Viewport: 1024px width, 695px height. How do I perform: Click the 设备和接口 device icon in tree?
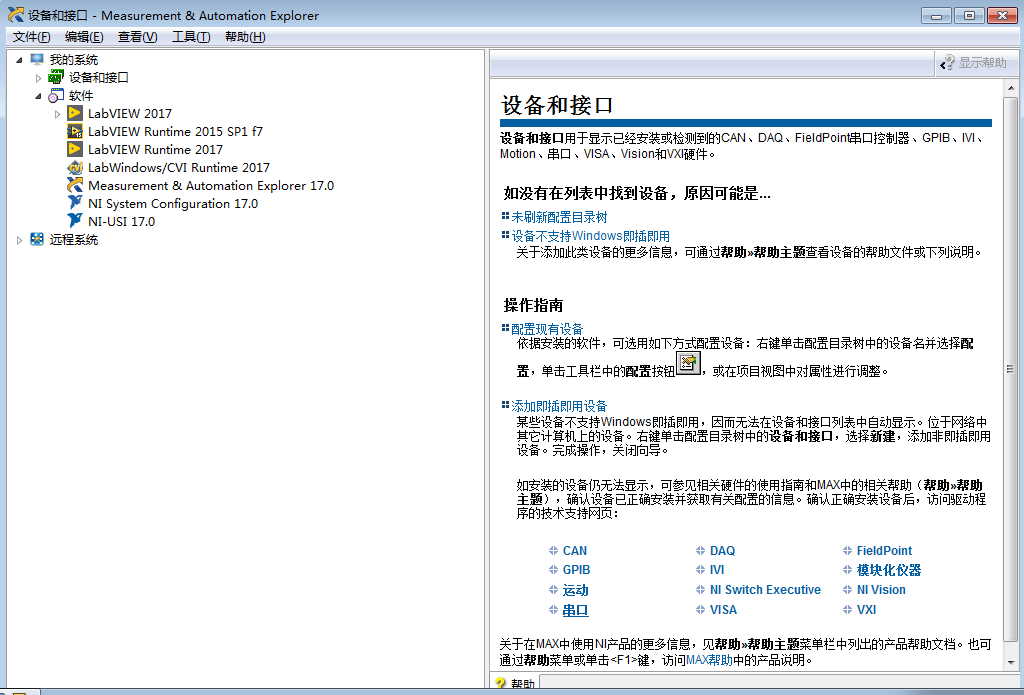pos(56,77)
